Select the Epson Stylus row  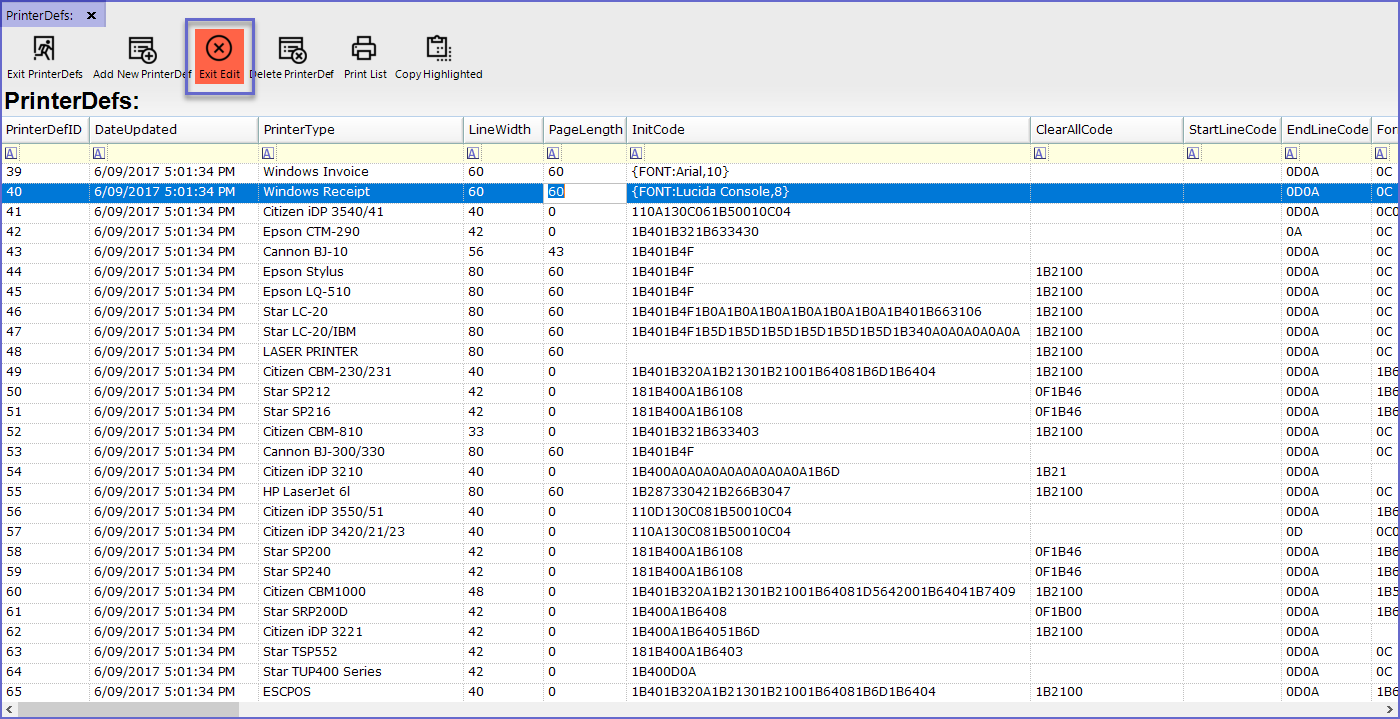[x=303, y=272]
